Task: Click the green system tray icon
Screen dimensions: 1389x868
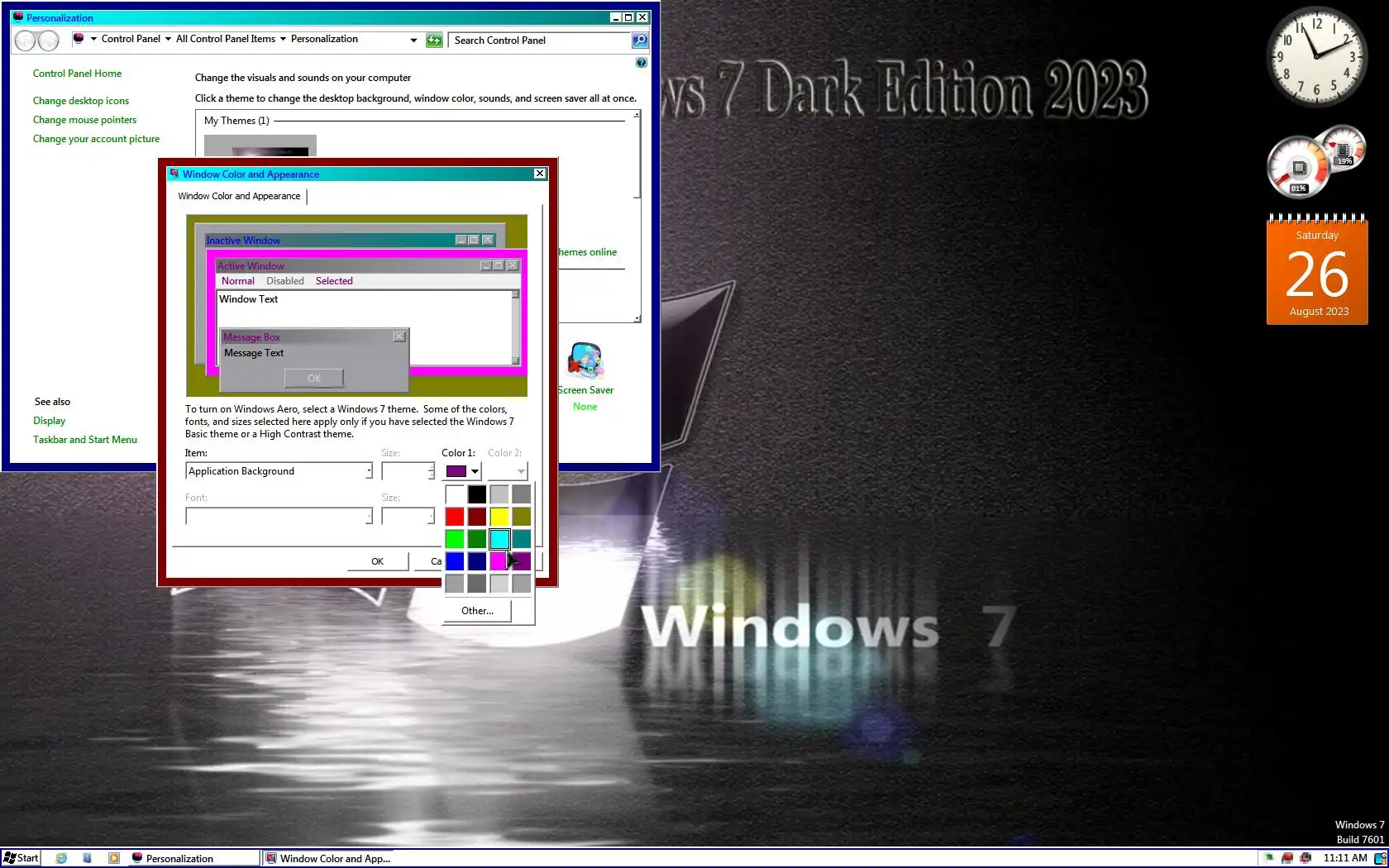Action: [x=1268, y=858]
